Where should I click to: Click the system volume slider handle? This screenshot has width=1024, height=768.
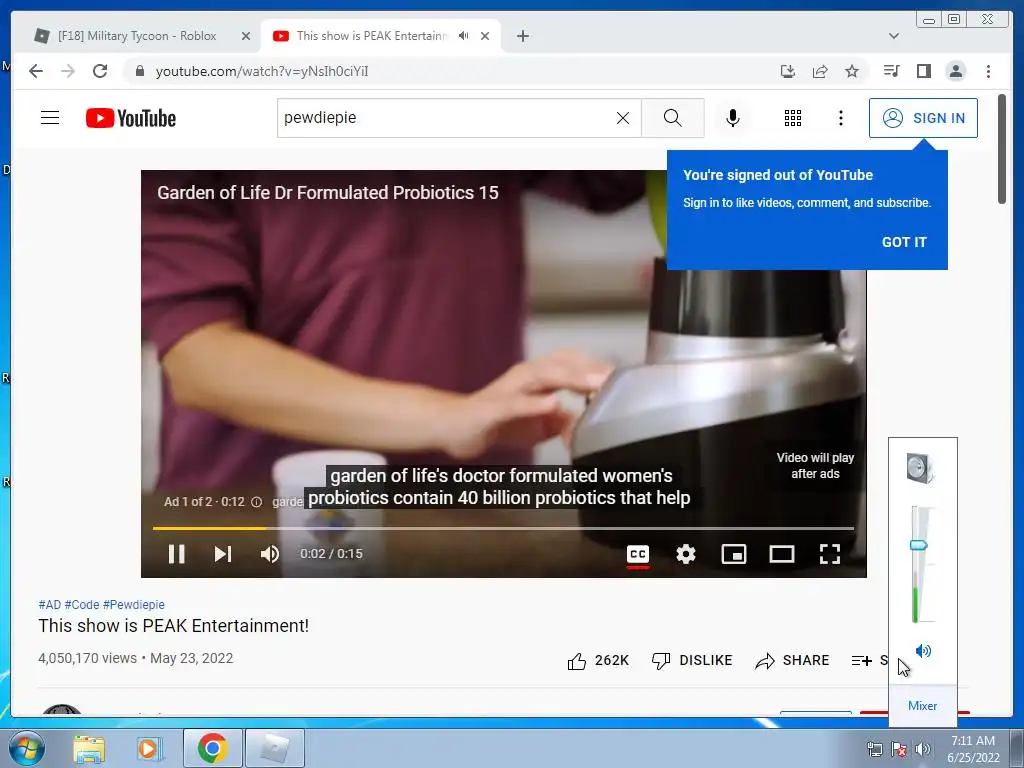(919, 545)
